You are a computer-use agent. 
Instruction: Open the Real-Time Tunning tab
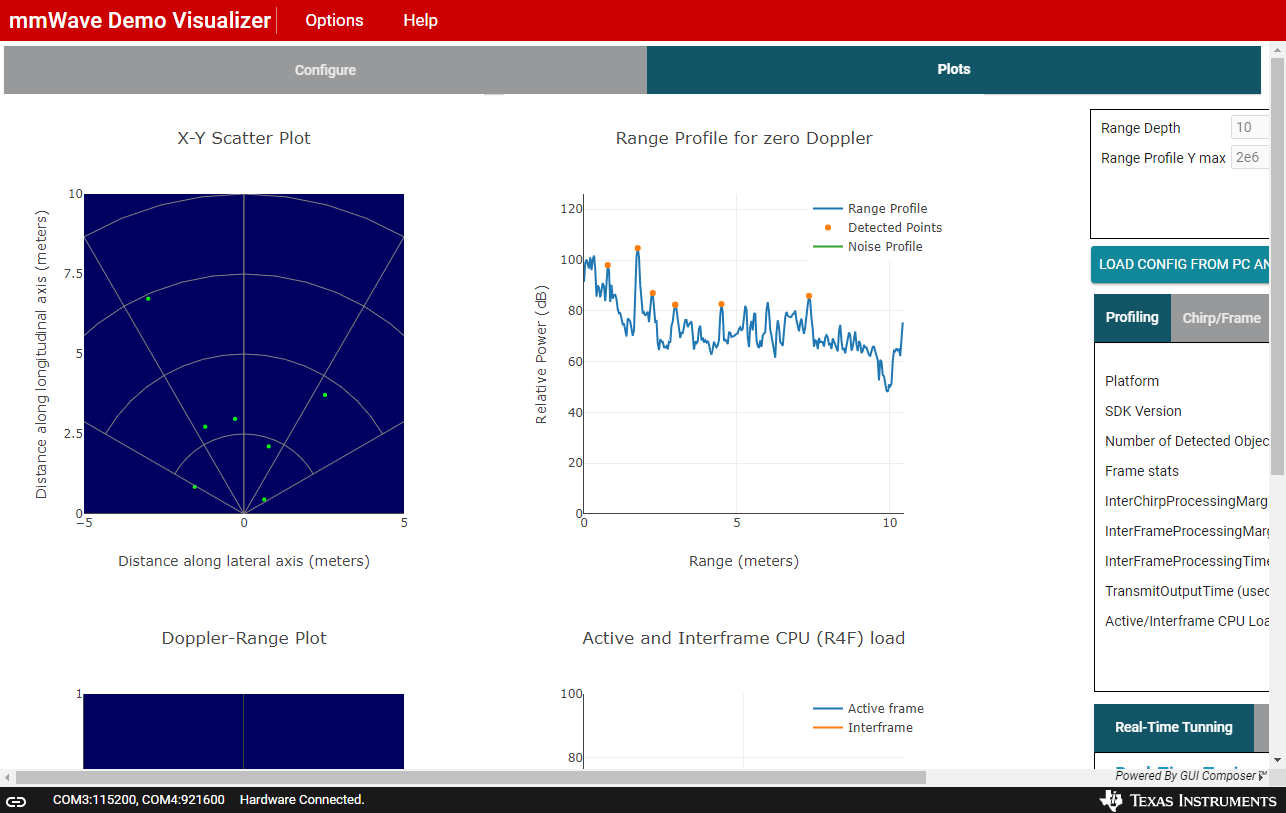click(x=1174, y=727)
